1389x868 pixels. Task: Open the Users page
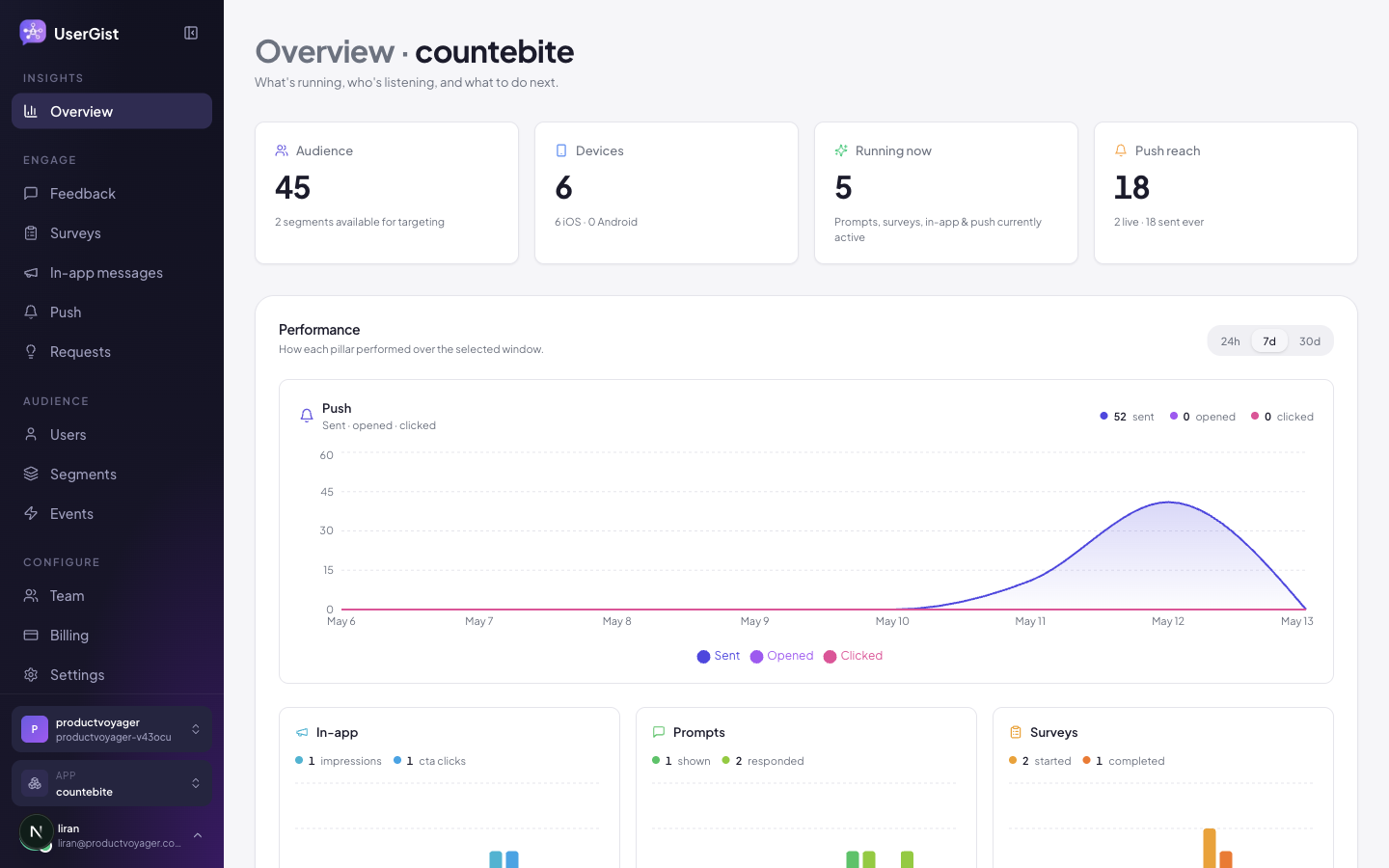pyautogui.click(x=112, y=434)
